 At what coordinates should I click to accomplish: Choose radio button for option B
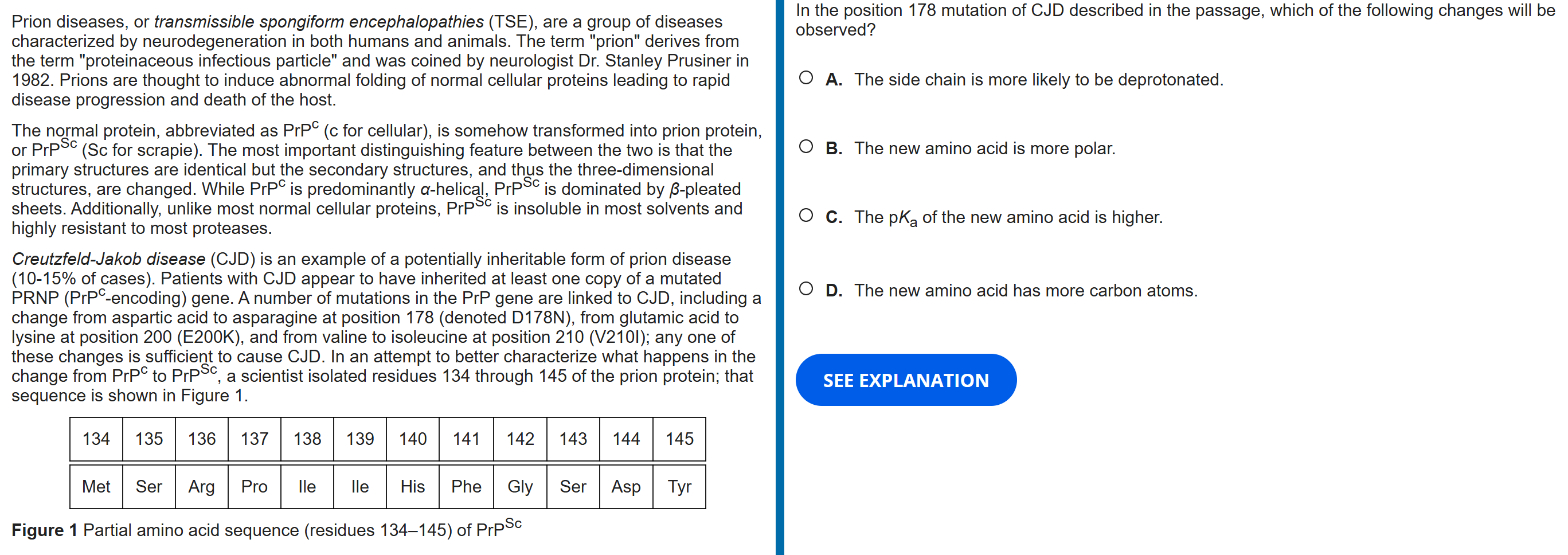806,147
